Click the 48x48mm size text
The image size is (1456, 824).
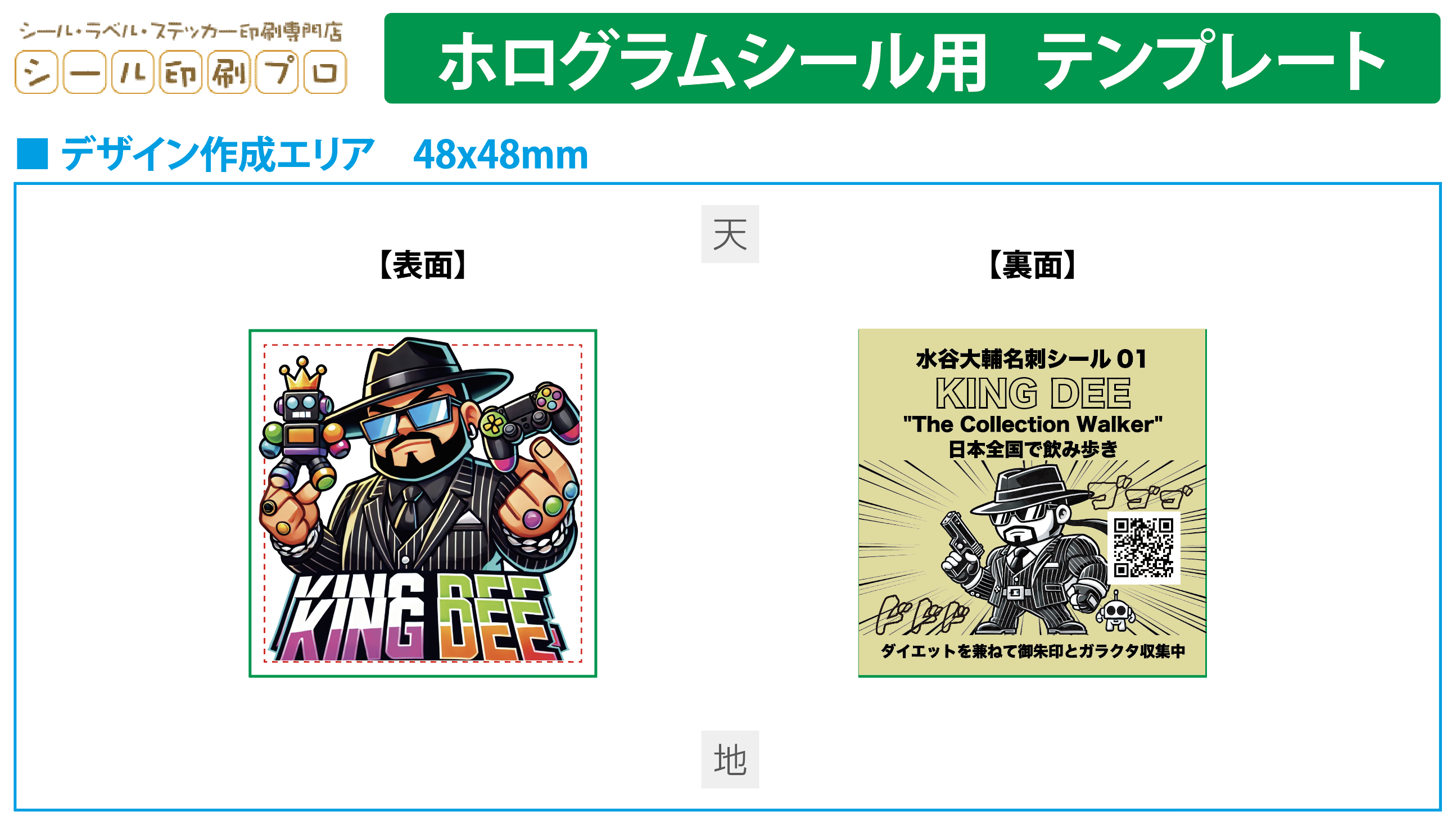click(500, 155)
